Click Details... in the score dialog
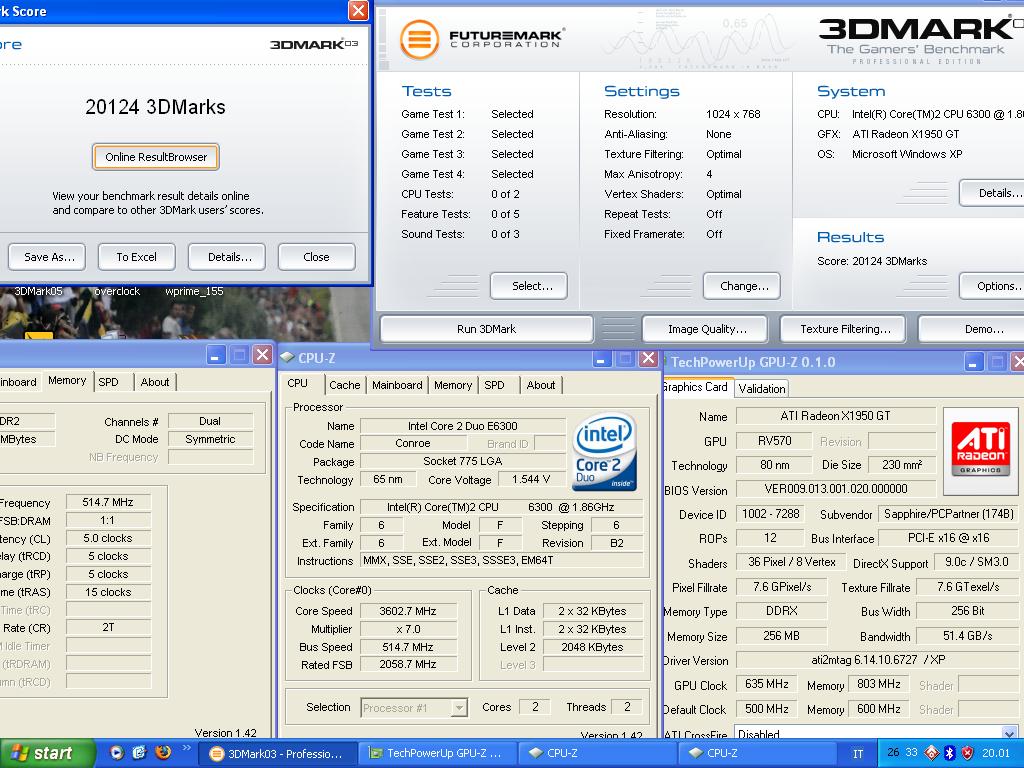 [x=229, y=257]
